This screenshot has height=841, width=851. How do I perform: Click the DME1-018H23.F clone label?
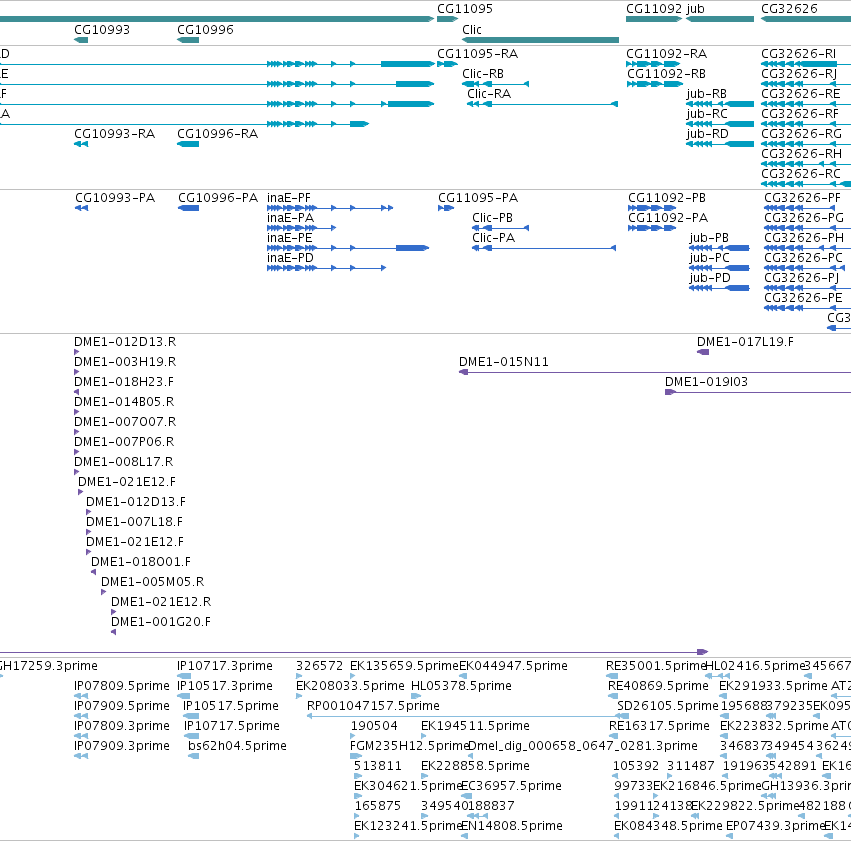pyautogui.click(x=124, y=383)
